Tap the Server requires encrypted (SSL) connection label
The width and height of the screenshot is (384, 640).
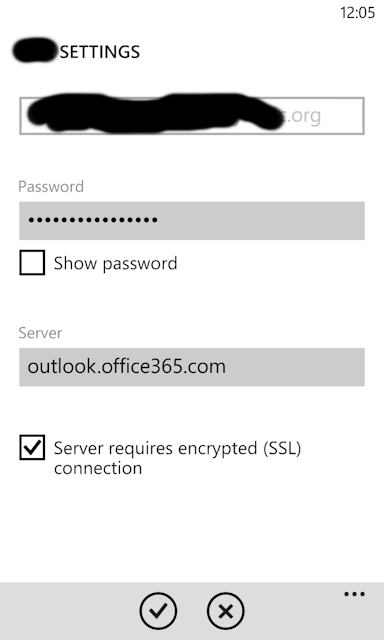178,458
